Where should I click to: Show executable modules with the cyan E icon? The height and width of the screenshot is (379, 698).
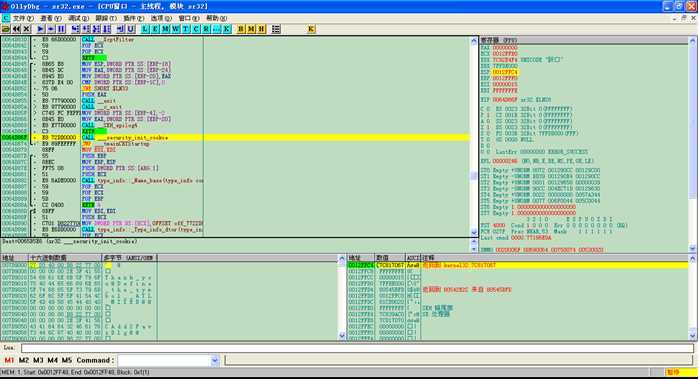(x=155, y=29)
